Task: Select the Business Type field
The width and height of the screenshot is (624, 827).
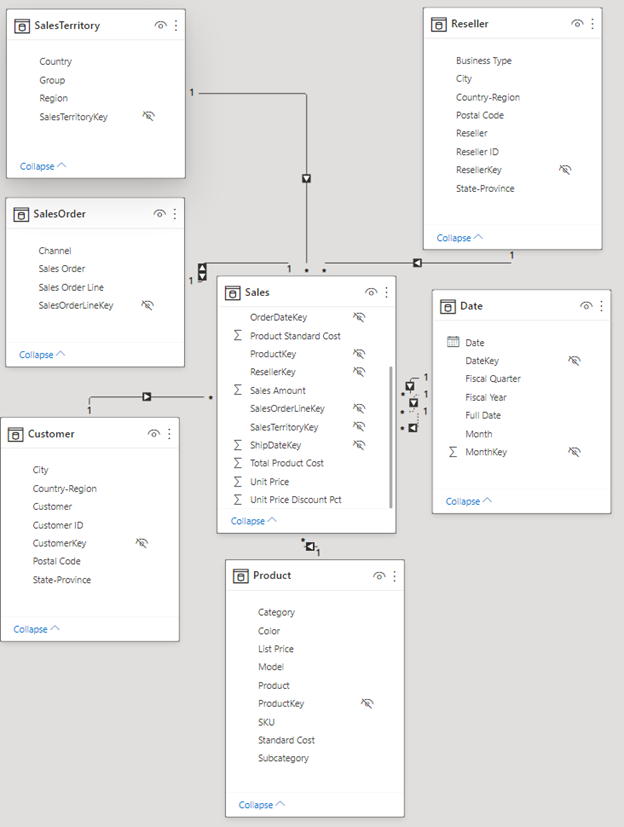Action: coord(484,61)
